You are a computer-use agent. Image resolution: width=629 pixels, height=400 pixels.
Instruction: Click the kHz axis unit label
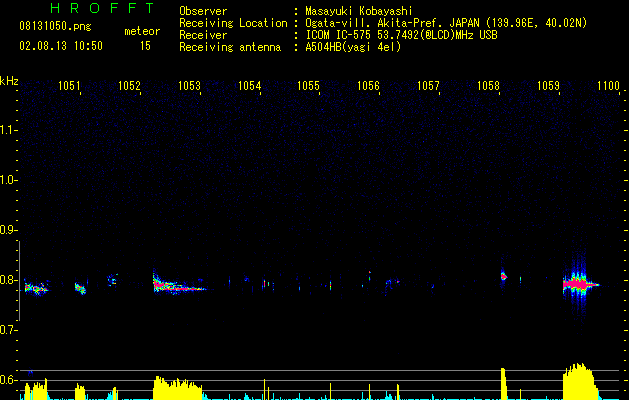pyautogui.click(x=9, y=81)
